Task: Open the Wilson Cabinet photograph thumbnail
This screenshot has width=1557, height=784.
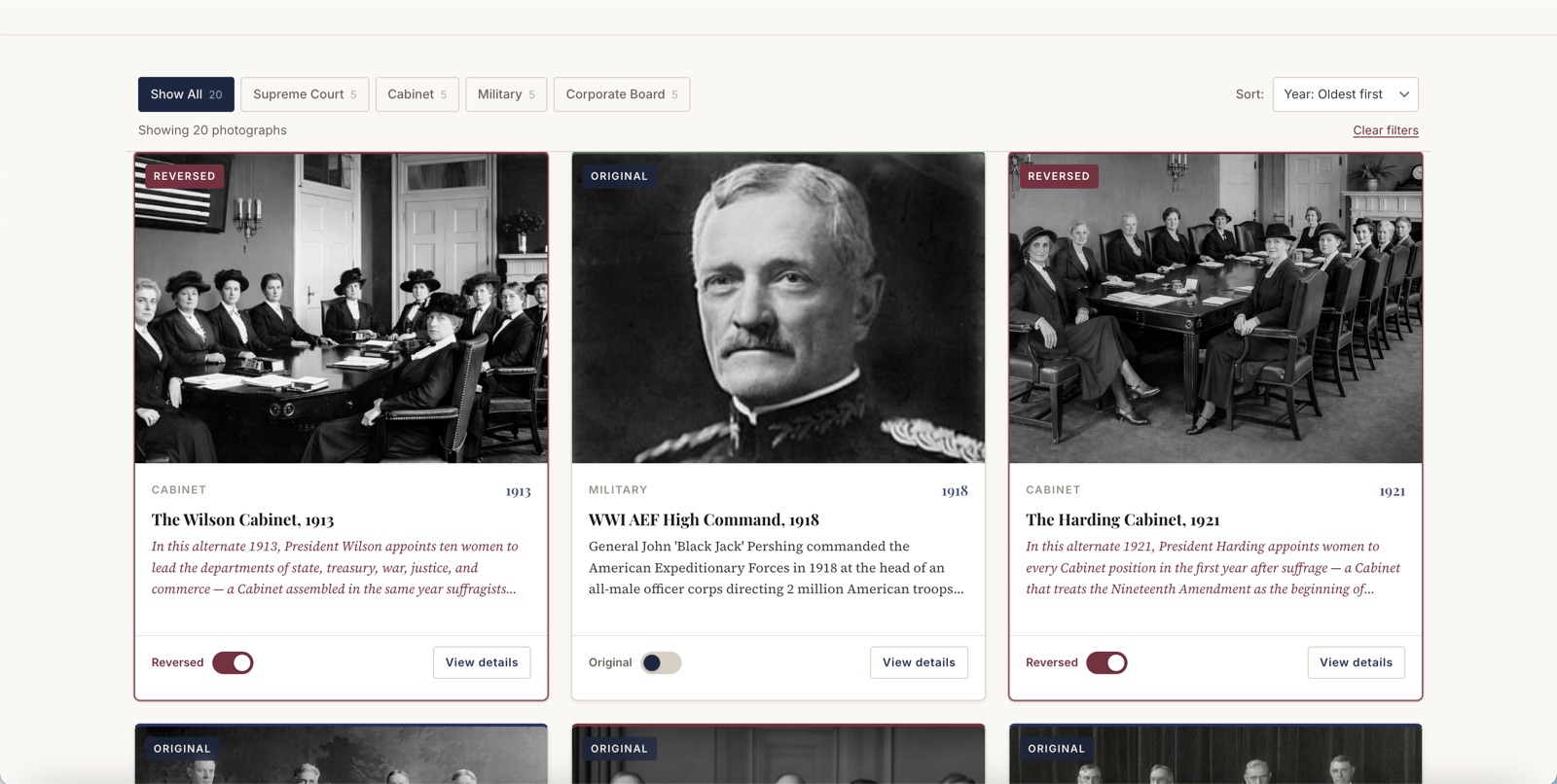Action: [342, 308]
